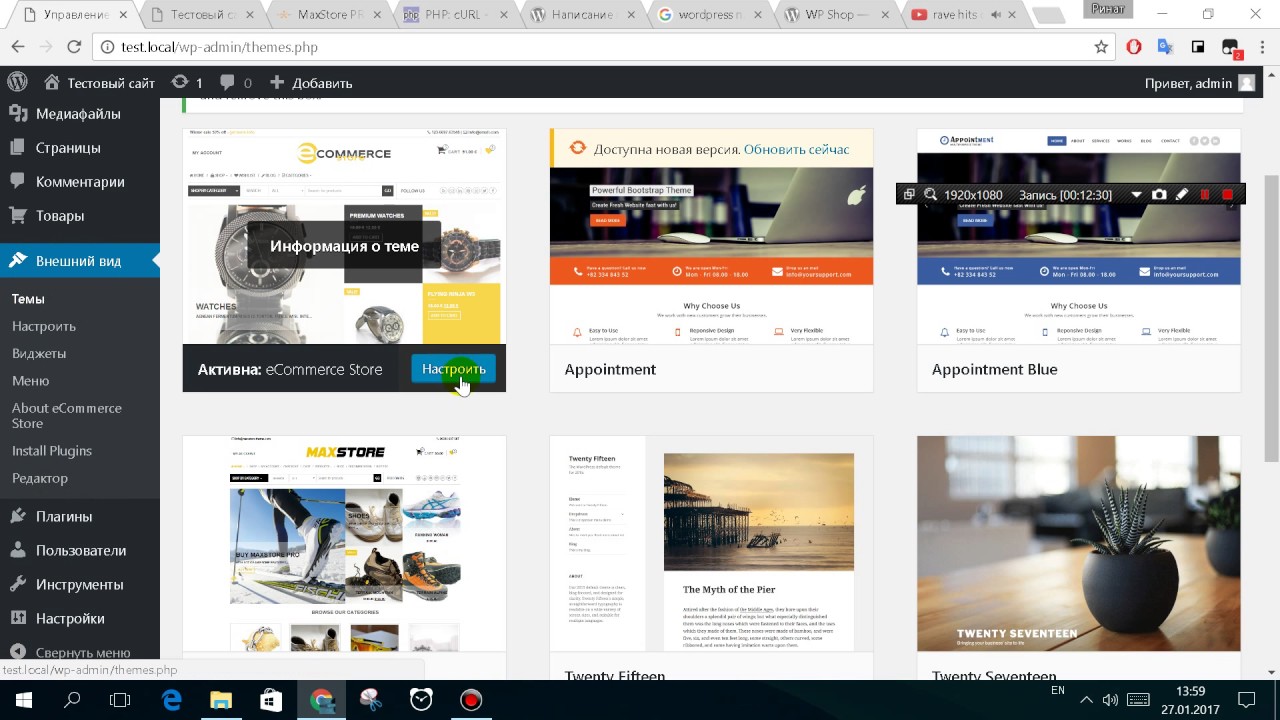Open Редактор submenu item
Screen dimensions: 1280x720
pos(40,478)
